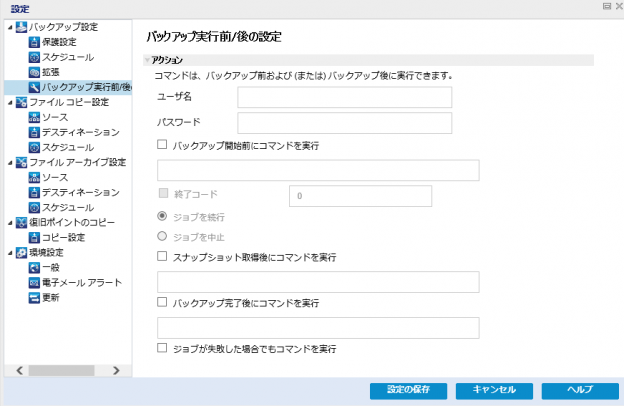Tick ジョブが失敗した場合でもコマンドを実行 checkbox

162,349
